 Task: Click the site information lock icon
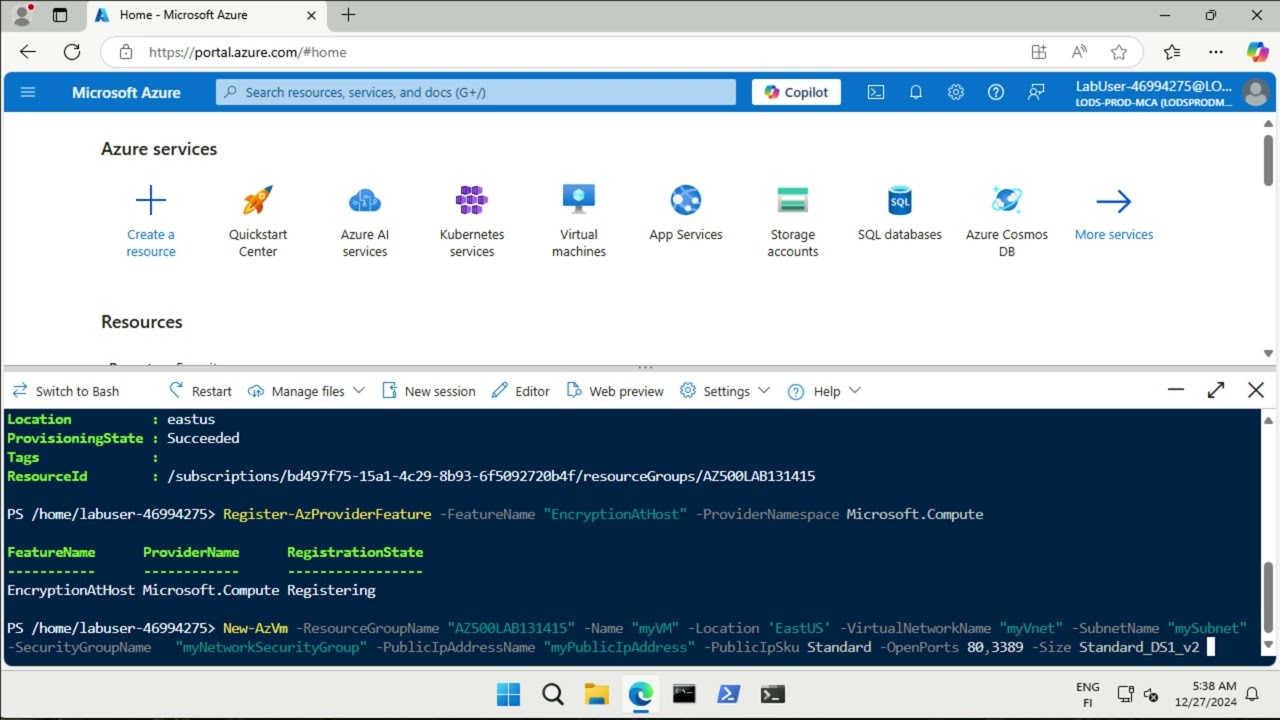tap(125, 52)
